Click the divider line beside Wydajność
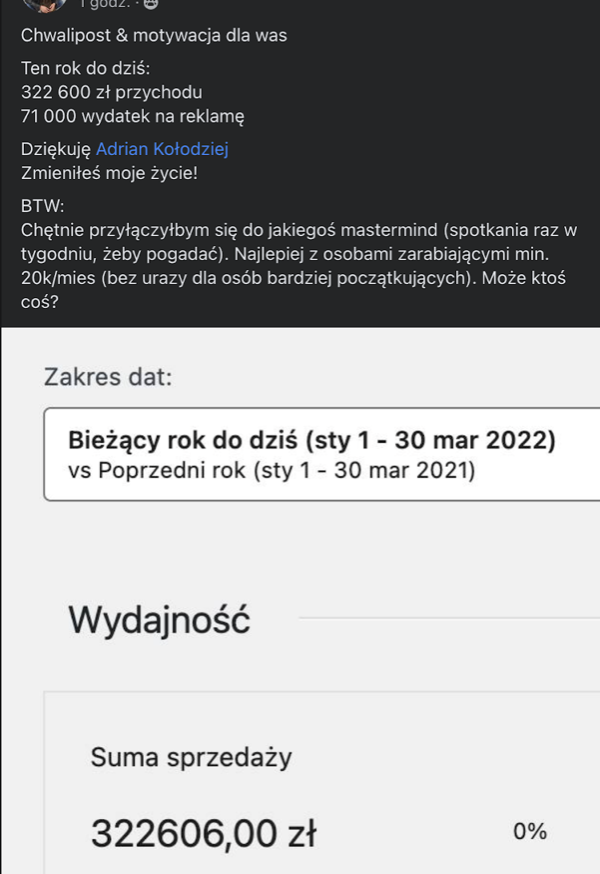 (x=449, y=618)
